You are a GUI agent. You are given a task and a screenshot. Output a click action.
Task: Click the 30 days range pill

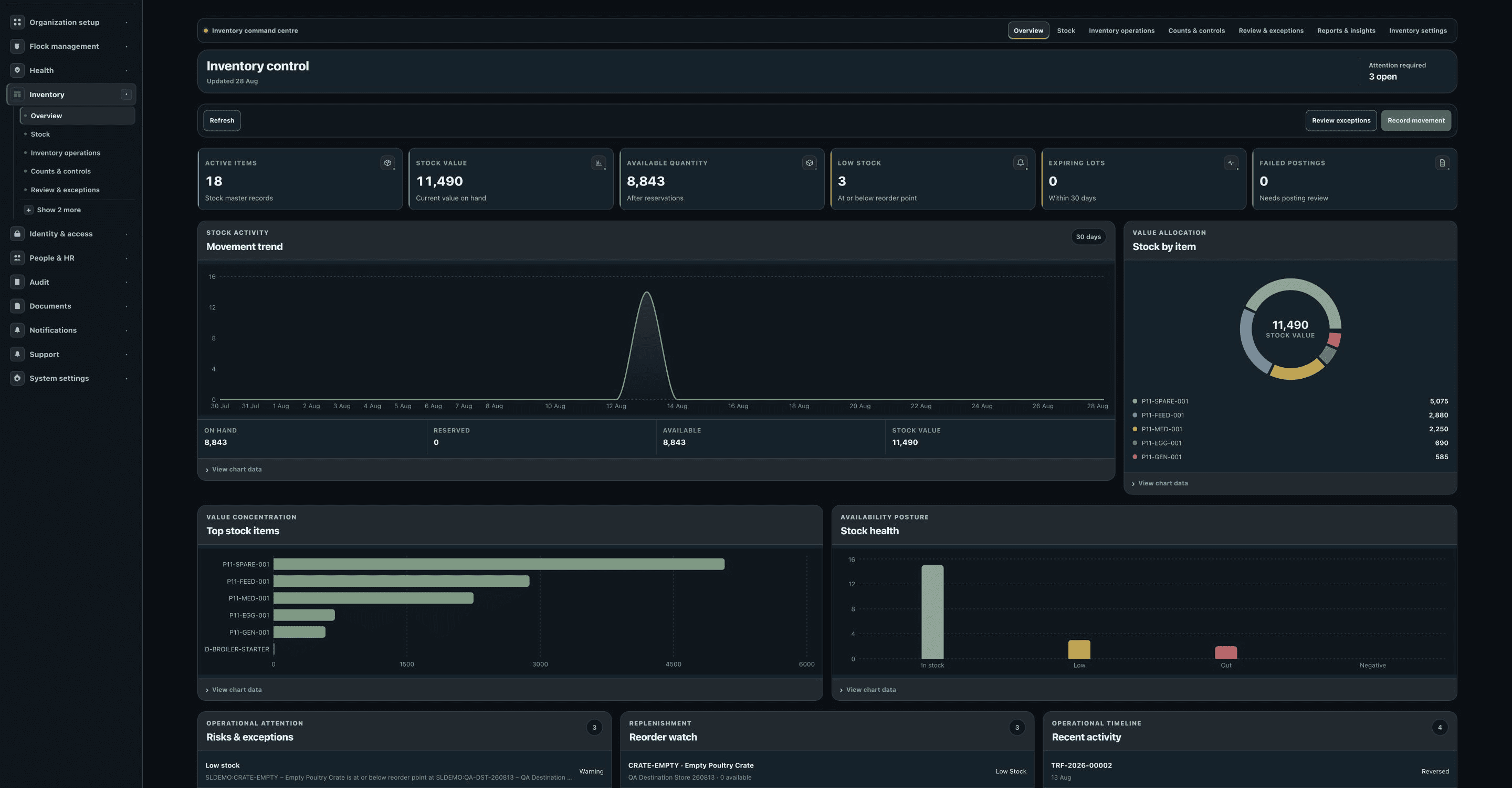pyautogui.click(x=1088, y=237)
